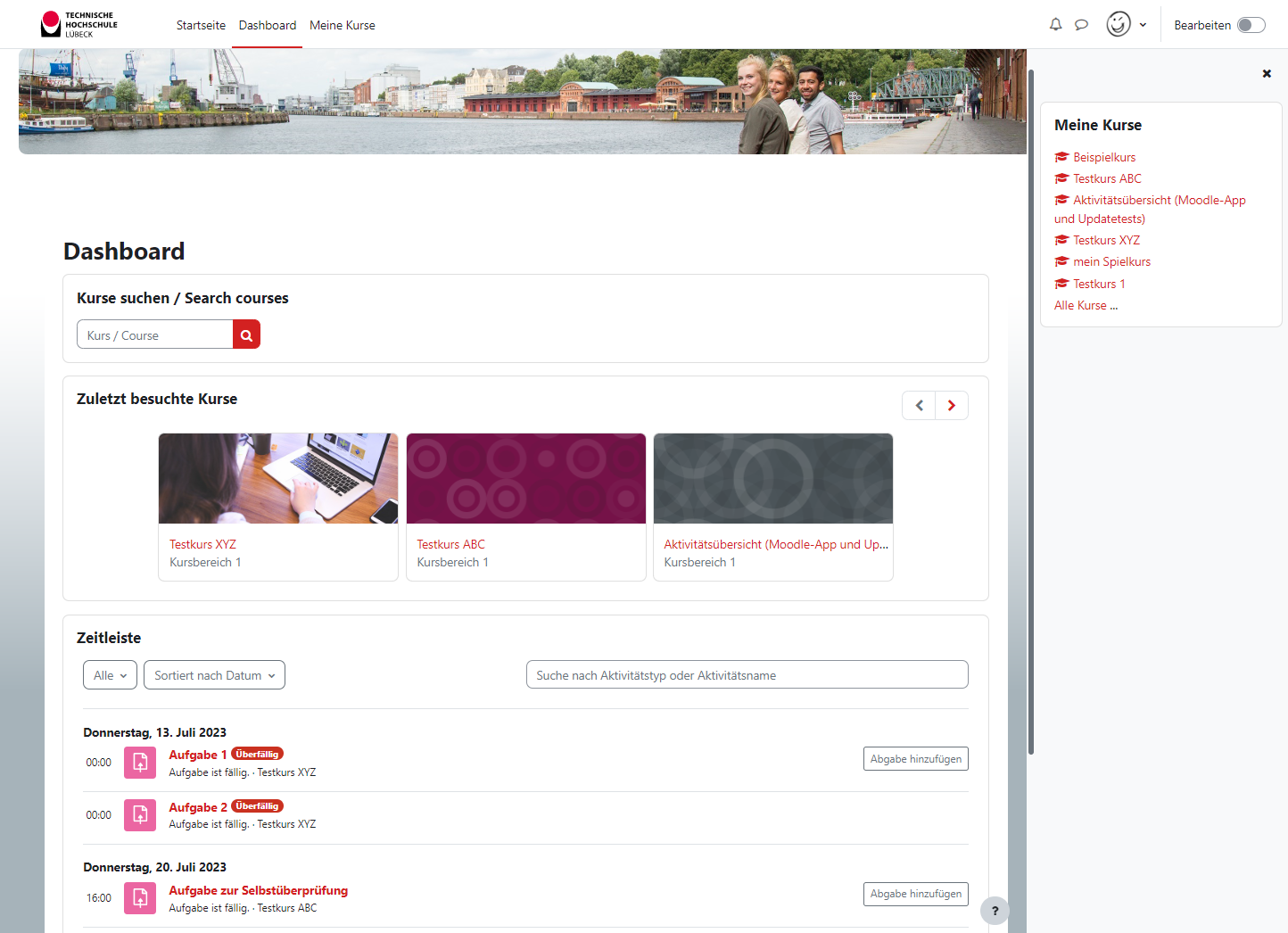Click Abgabe hinzufügen for Aufgabe 1
The image size is (1288, 933).
coord(916,759)
